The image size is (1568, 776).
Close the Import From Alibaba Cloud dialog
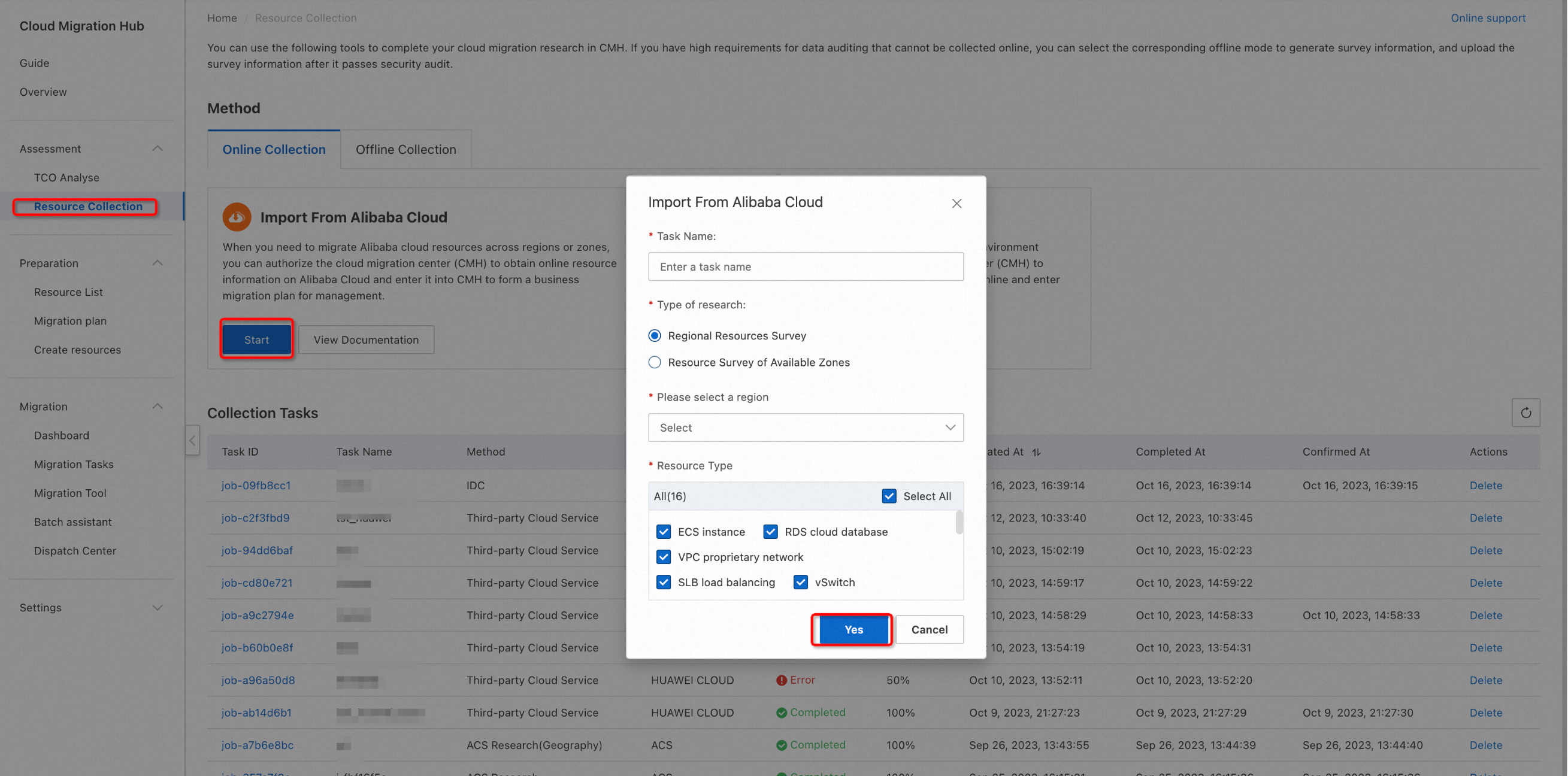(x=956, y=204)
